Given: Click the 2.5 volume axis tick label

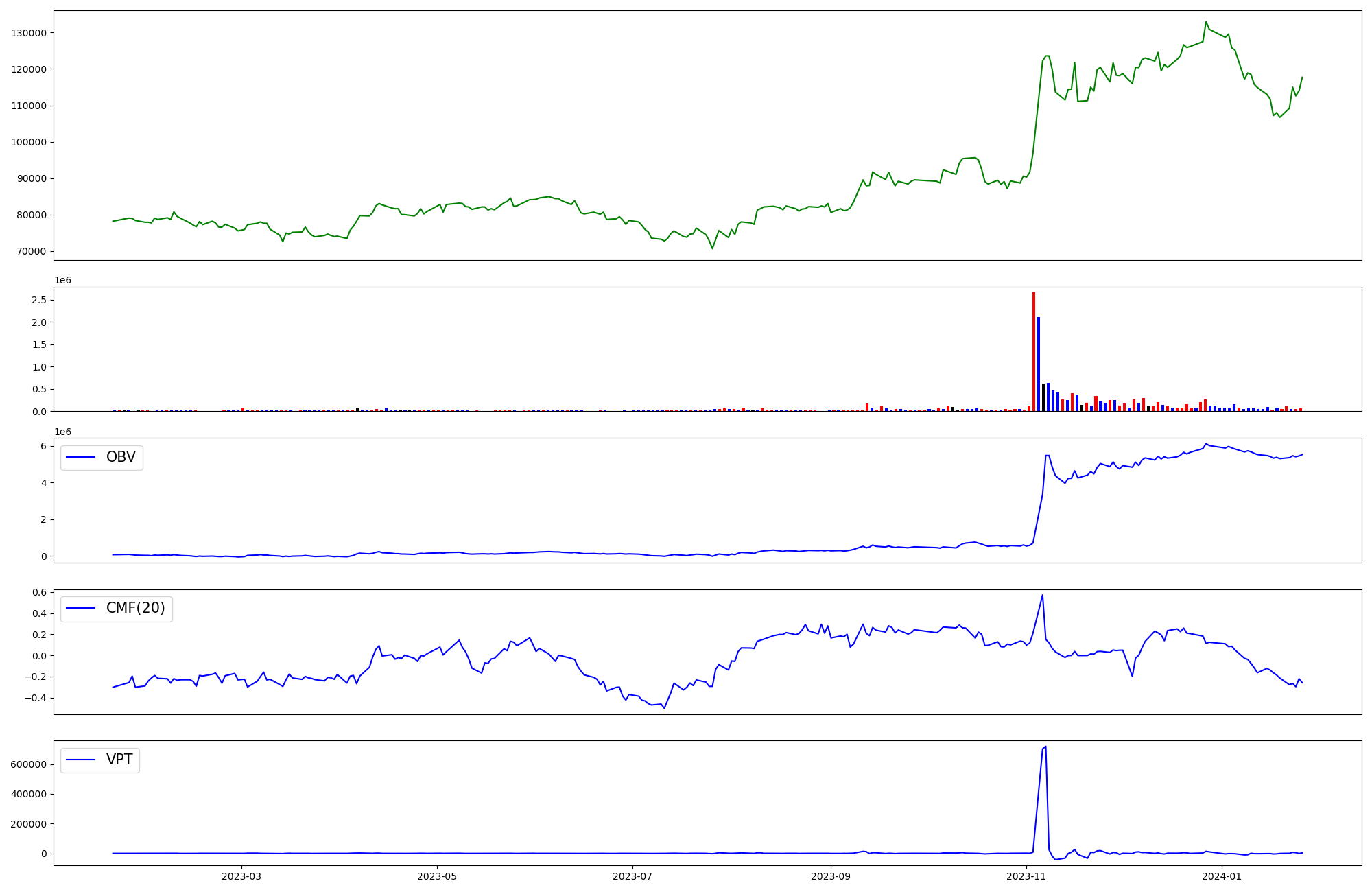Looking at the screenshot, I should coord(38,300).
